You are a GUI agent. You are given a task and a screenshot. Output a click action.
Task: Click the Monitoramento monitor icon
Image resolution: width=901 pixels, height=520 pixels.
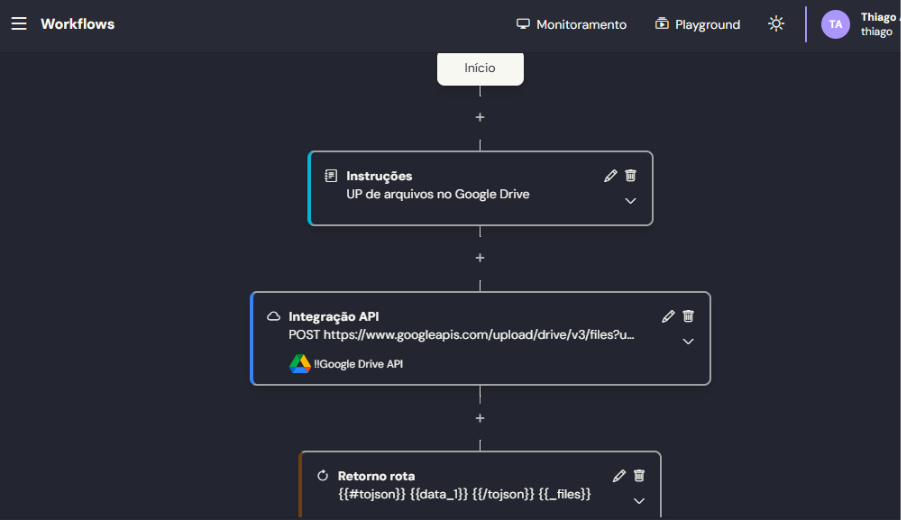tap(523, 24)
